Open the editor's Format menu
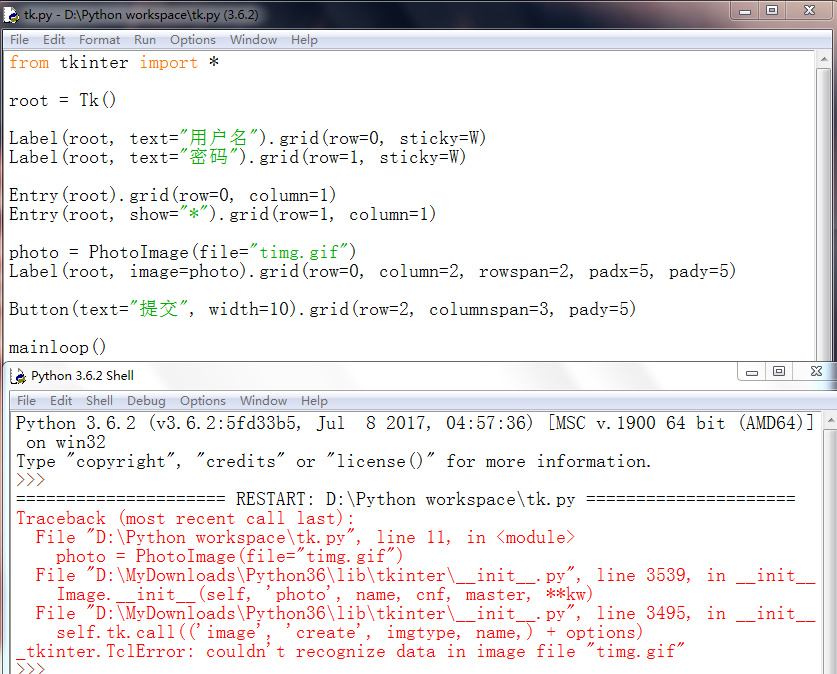This screenshot has height=674, width=837. pyautogui.click(x=100, y=40)
